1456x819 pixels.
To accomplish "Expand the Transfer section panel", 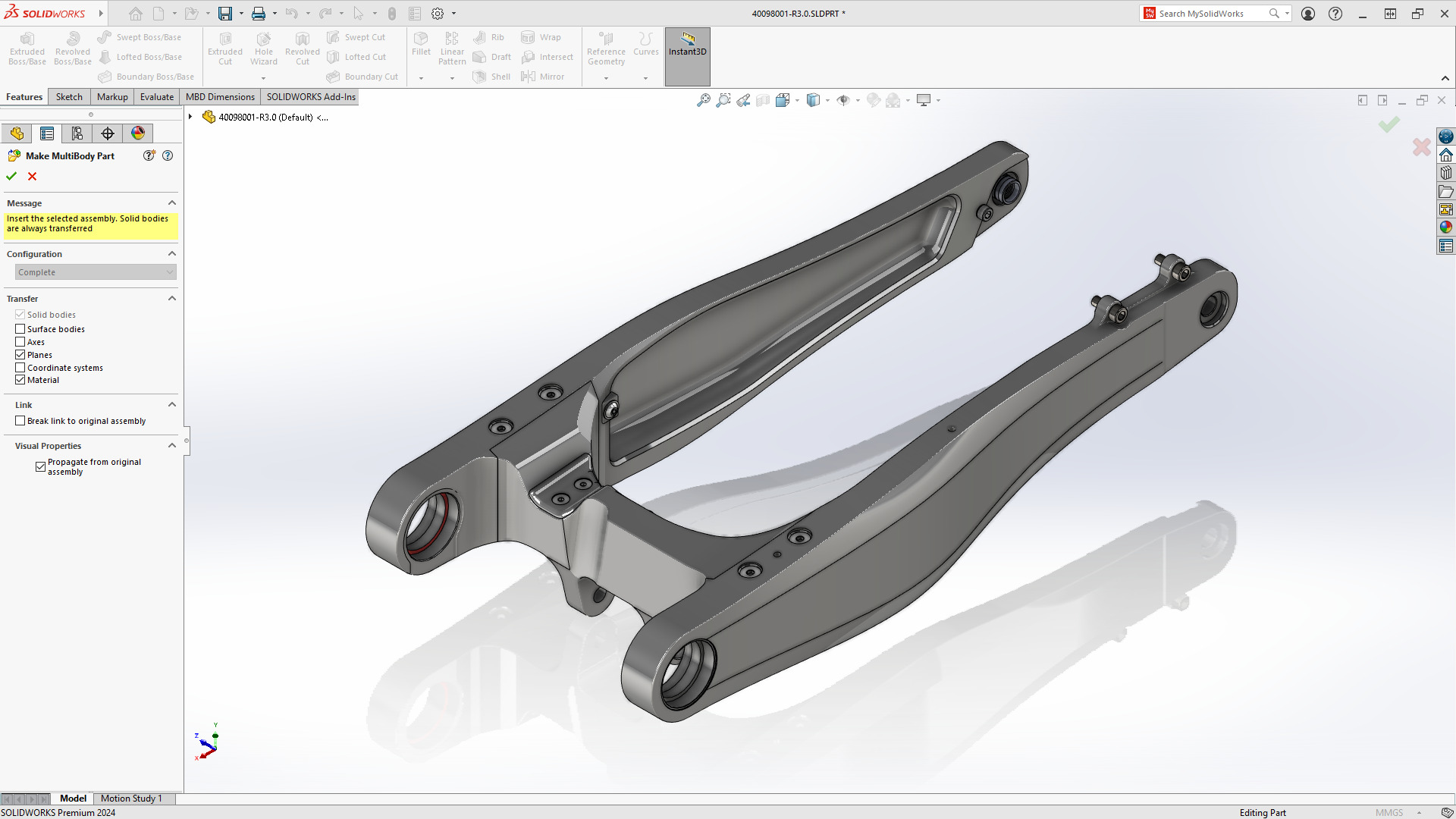I will (171, 298).
